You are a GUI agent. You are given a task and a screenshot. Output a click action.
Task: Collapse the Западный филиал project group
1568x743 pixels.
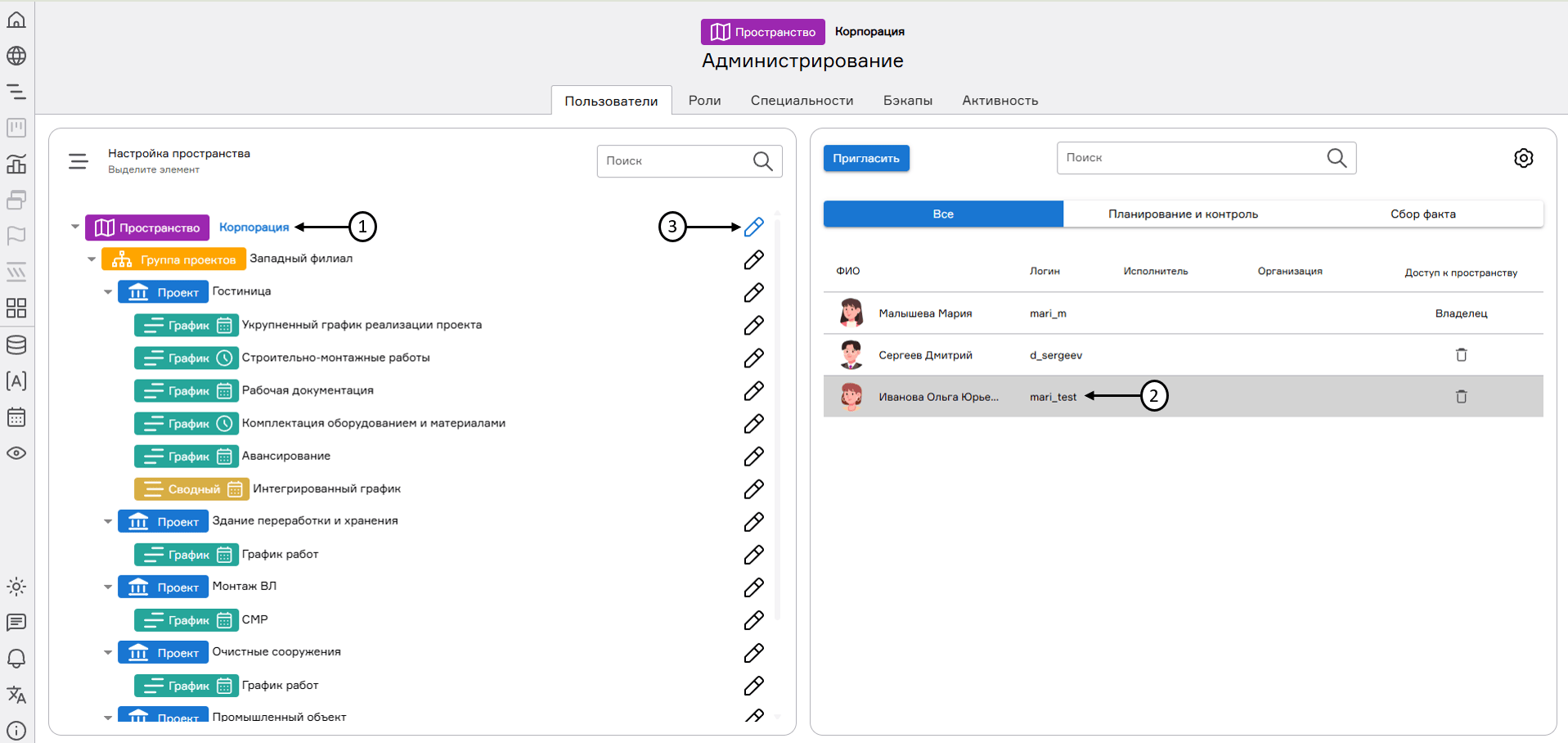point(92,259)
